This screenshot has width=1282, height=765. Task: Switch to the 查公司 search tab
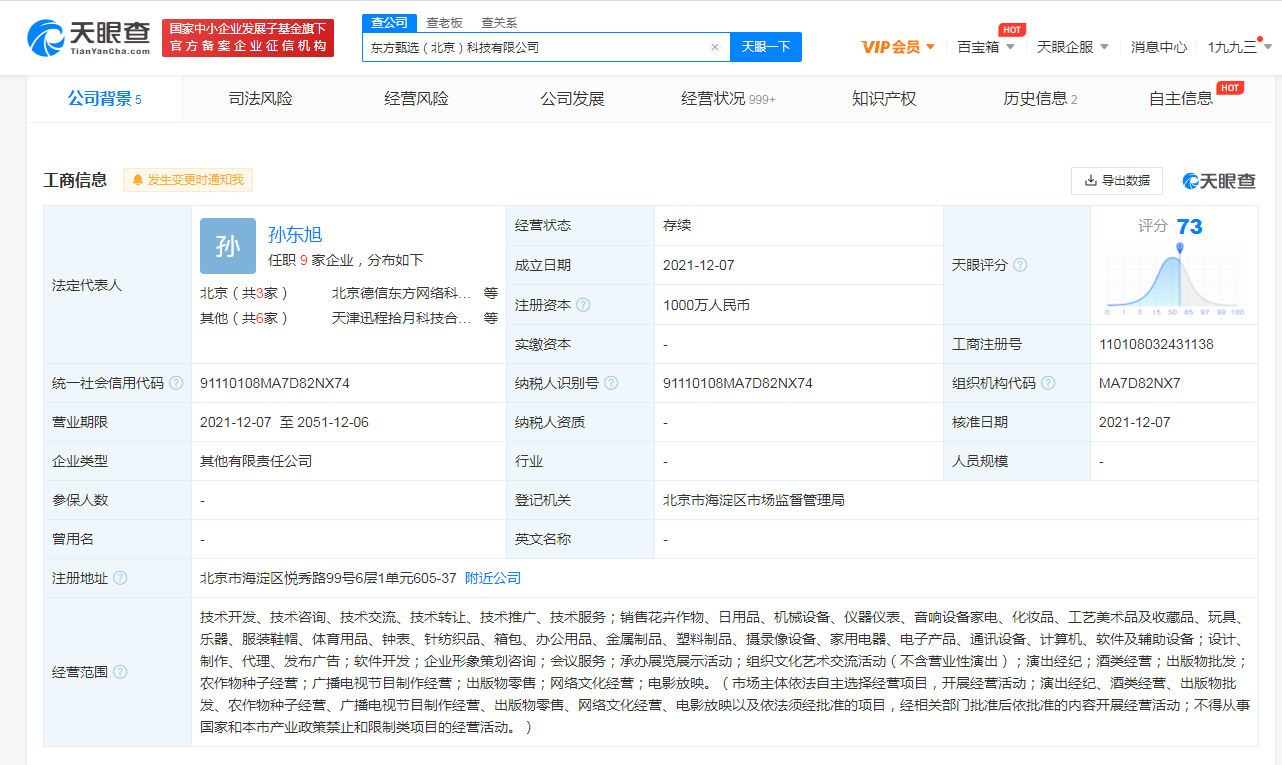(x=389, y=23)
